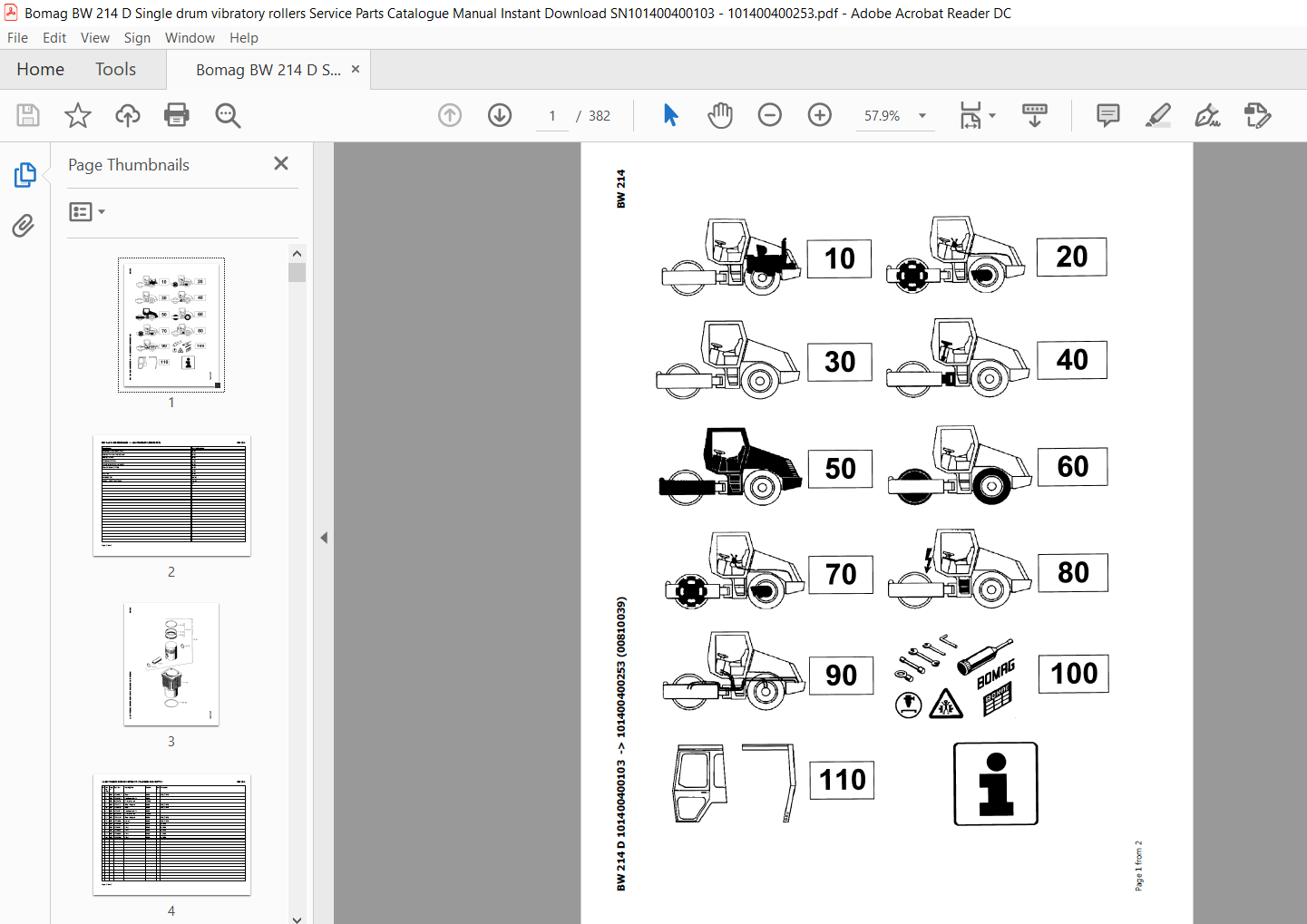Click the information 'i' symbol on page

pos(996,784)
